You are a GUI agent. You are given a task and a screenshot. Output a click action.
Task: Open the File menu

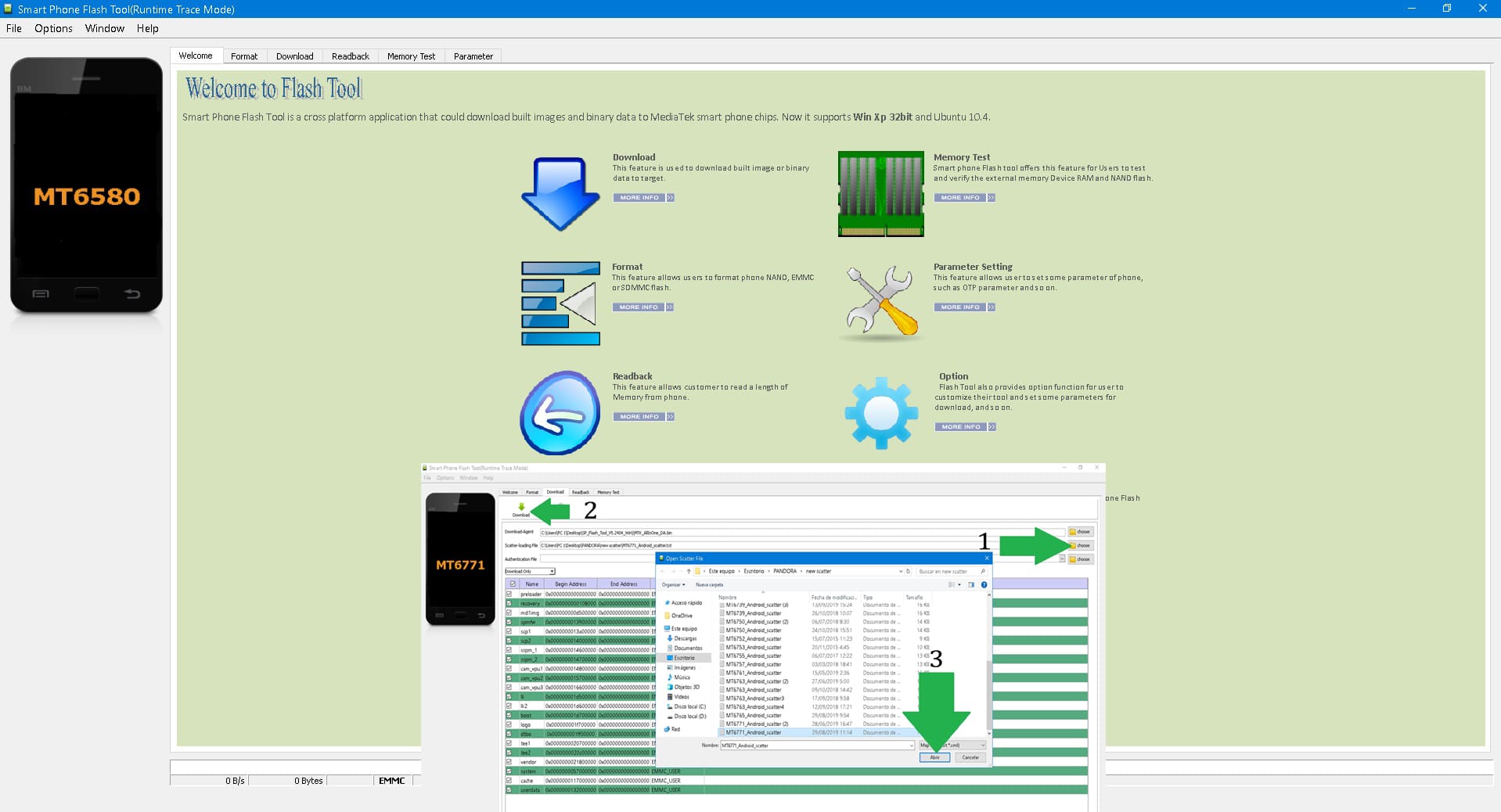click(x=14, y=28)
